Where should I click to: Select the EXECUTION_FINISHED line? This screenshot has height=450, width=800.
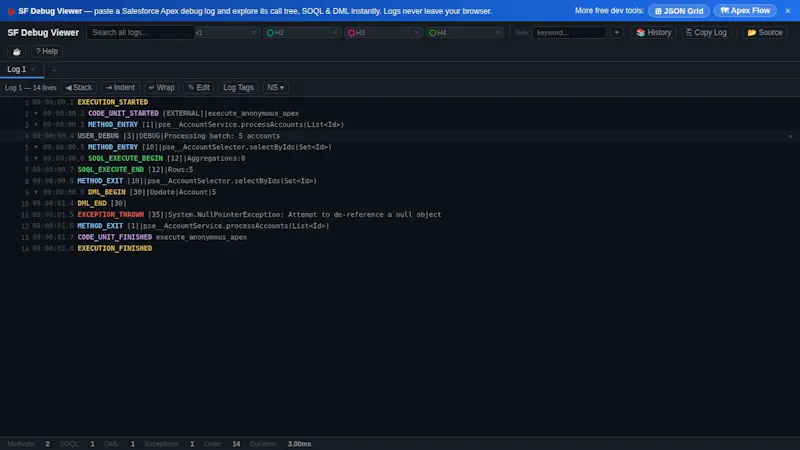pyautogui.click(x=400, y=248)
